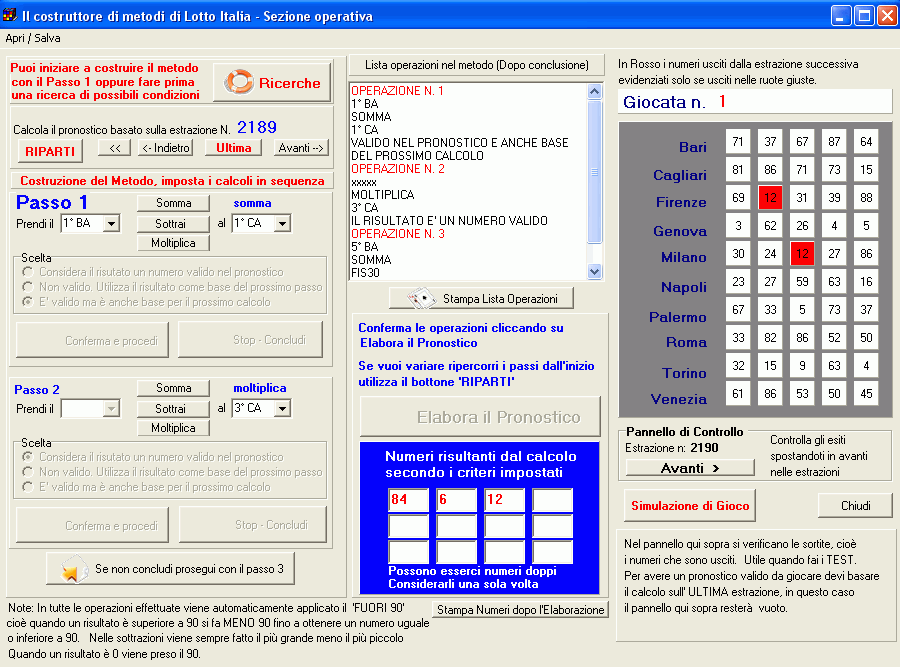Click Conferma e procedi in Passo 1
Image resolution: width=900 pixels, height=667 pixels.
point(93,340)
